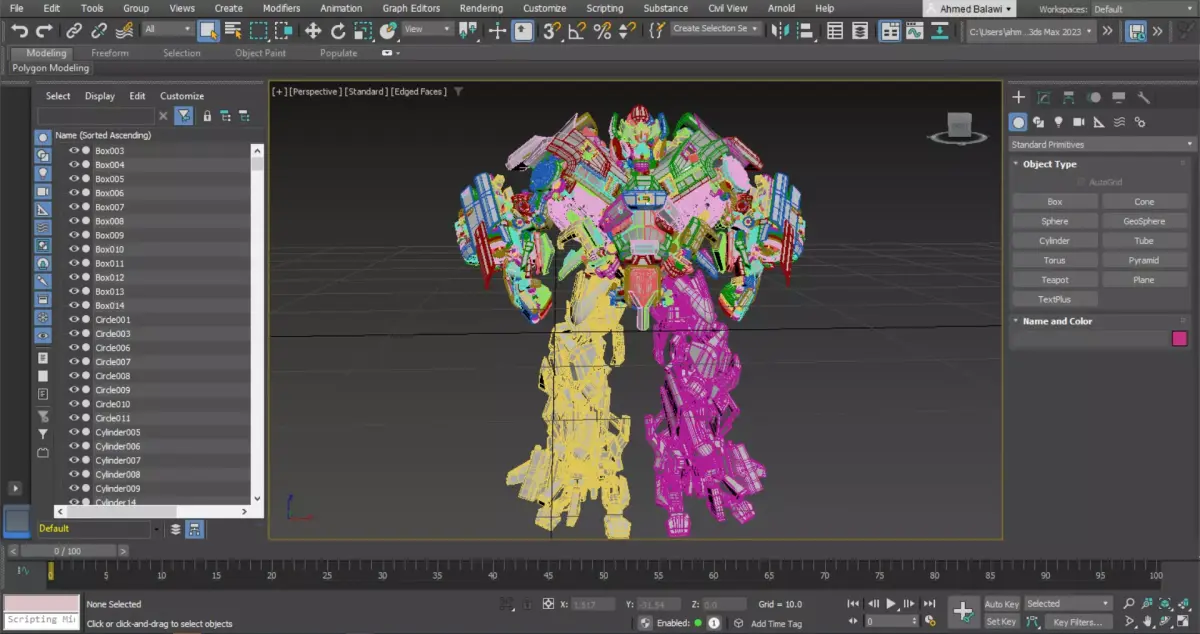The image size is (1200, 634).
Task: Switch to Systems create category
Action: (x=1140, y=122)
